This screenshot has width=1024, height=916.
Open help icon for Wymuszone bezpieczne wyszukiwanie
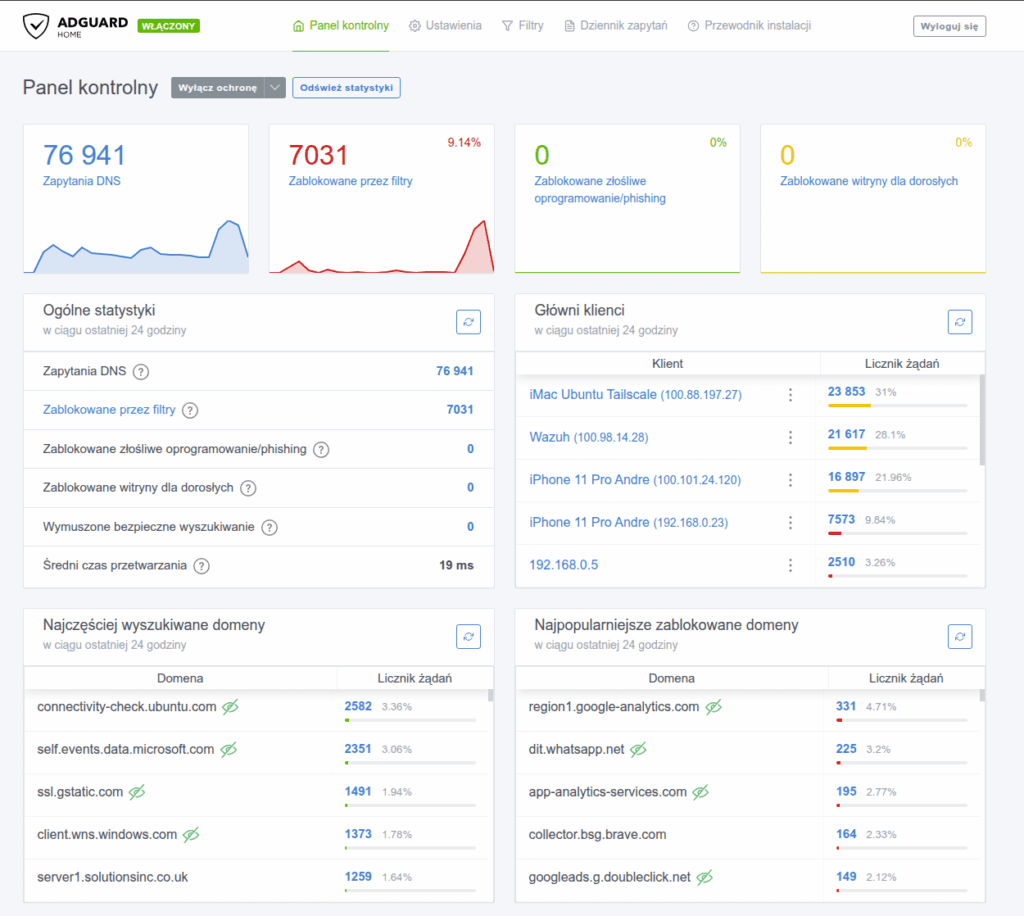pyautogui.click(x=269, y=527)
